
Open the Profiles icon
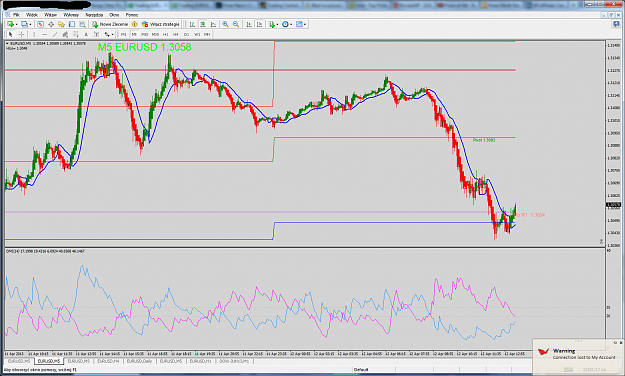click(x=24, y=24)
